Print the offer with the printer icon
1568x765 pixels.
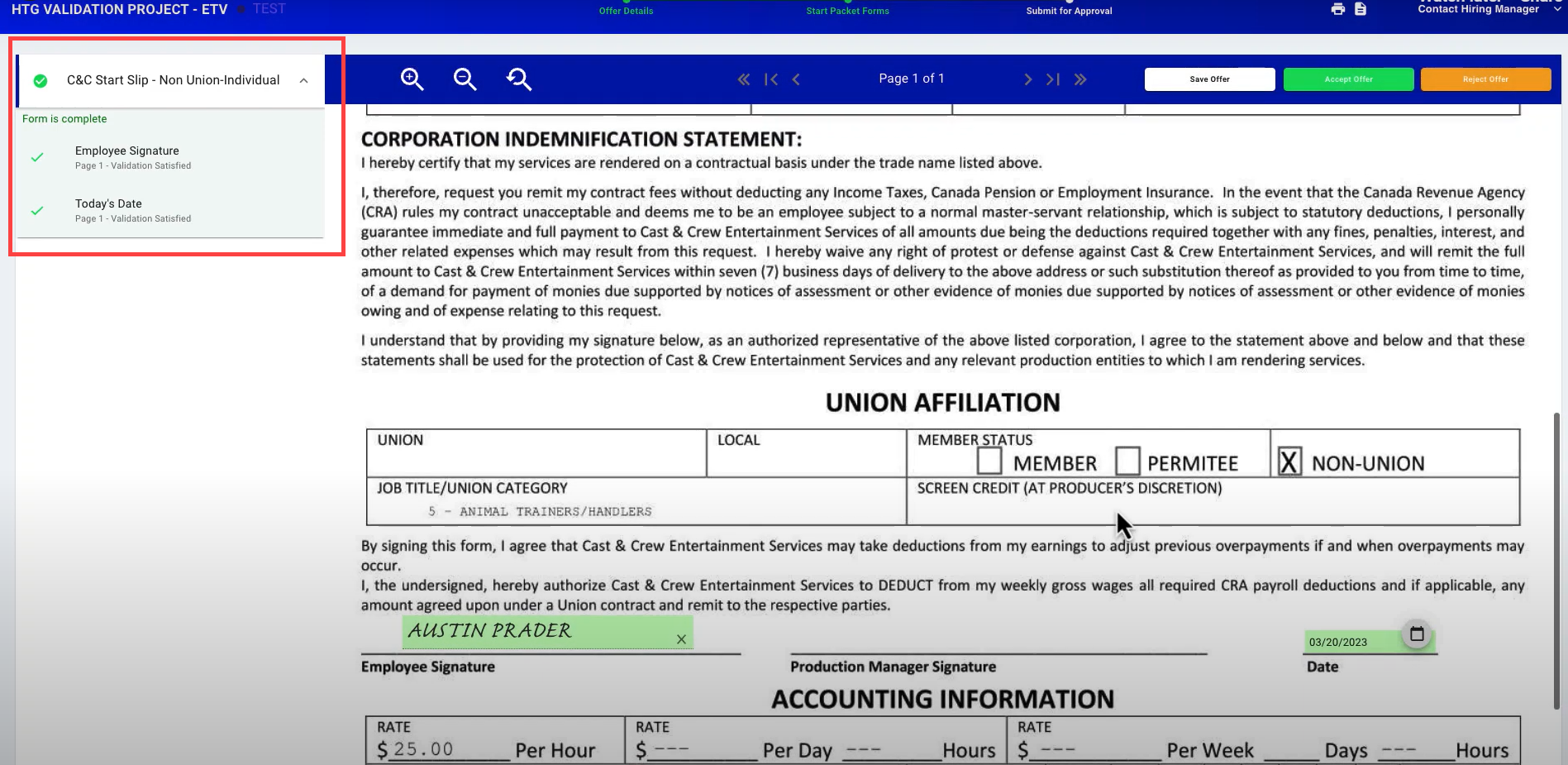coord(1338,9)
